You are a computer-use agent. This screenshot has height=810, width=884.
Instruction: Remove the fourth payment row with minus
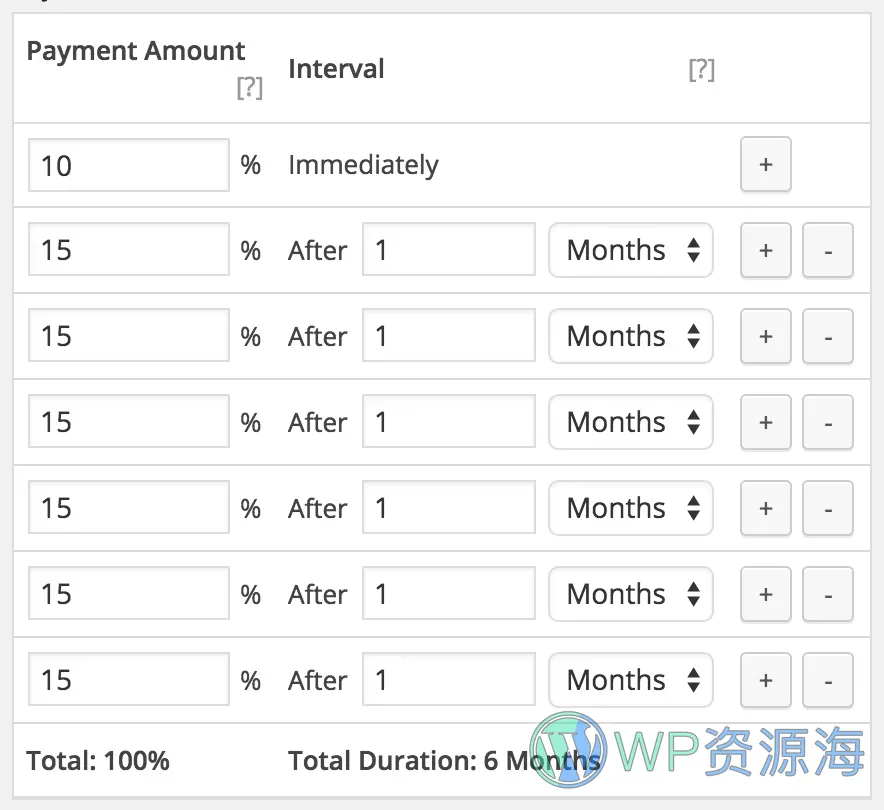pyautogui.click(x=828, y=422)
